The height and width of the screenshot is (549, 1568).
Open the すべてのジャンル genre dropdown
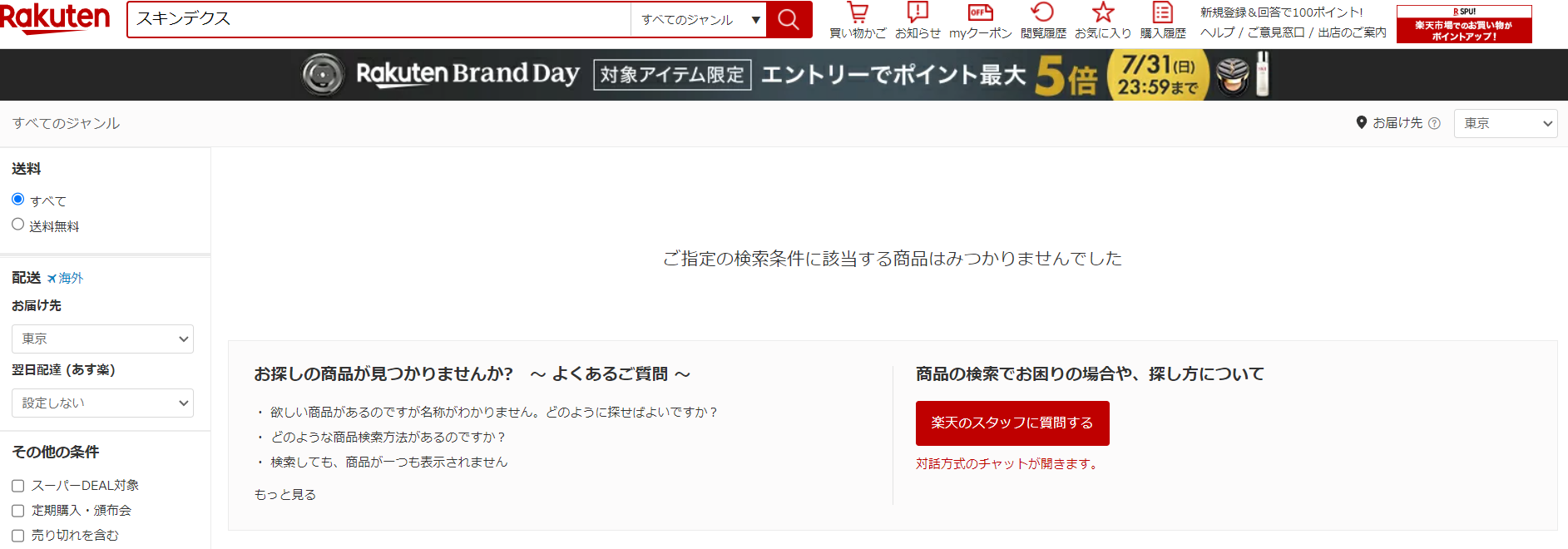699,19
